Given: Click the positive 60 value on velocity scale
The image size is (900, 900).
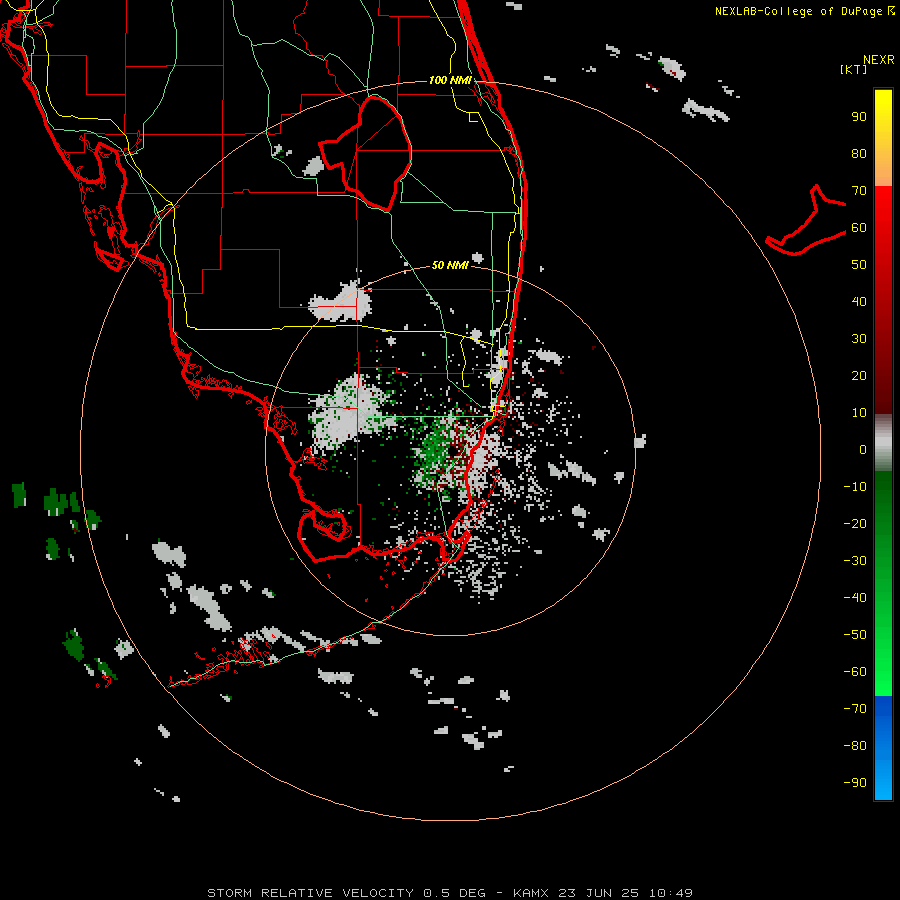Looking at the screenshot, I should [859, 228].
